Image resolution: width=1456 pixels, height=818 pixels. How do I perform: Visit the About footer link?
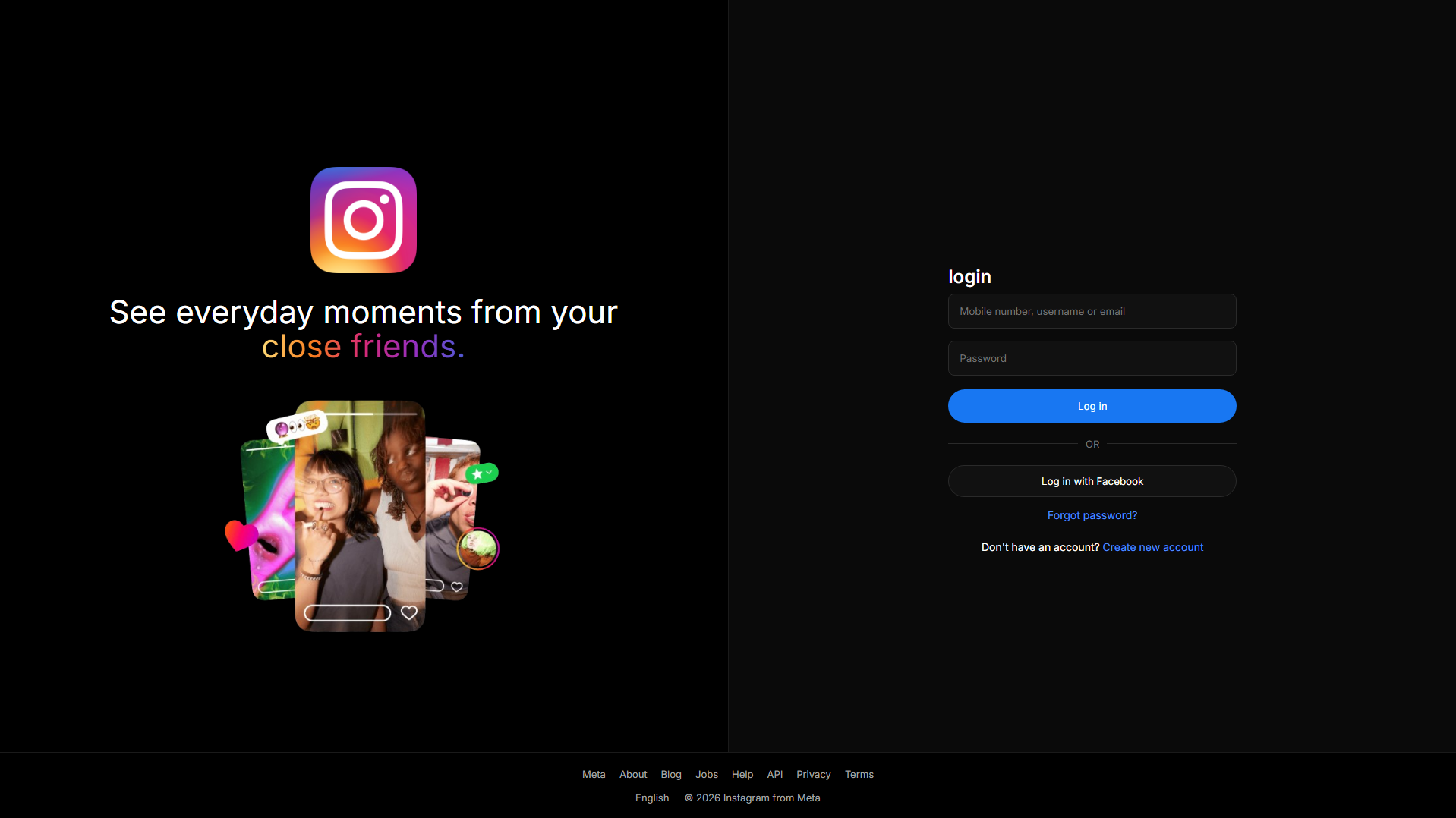click(633, 774)
